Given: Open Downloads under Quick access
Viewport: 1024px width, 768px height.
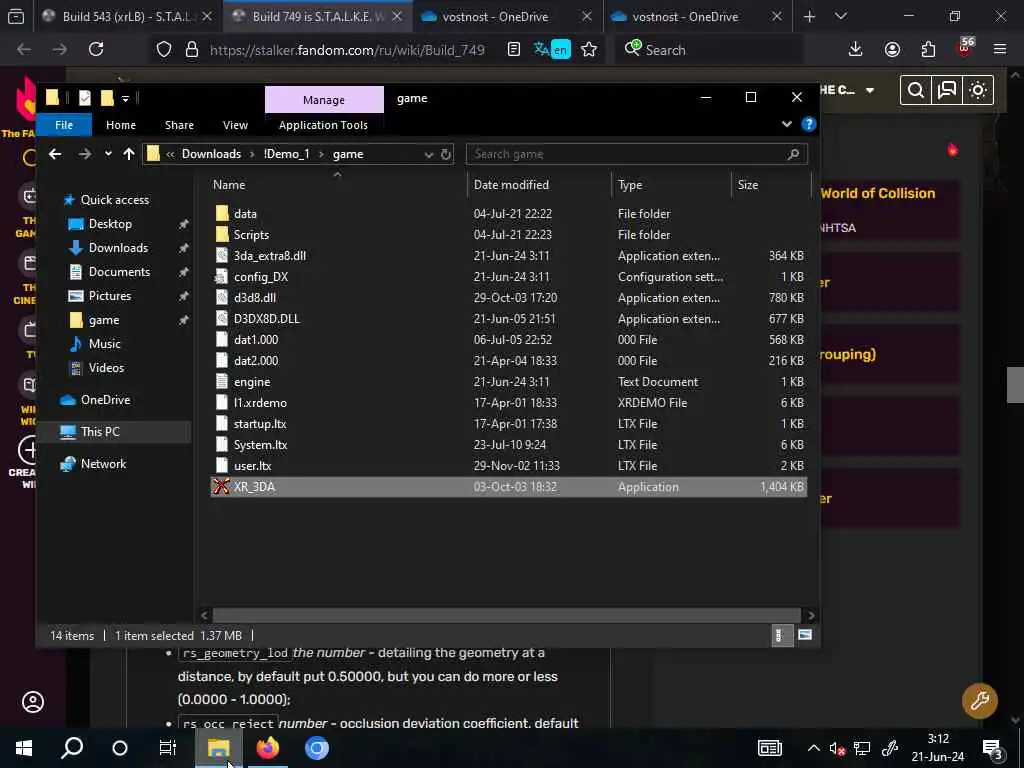Looking at the screenshot, I should (x=118, y=248).
